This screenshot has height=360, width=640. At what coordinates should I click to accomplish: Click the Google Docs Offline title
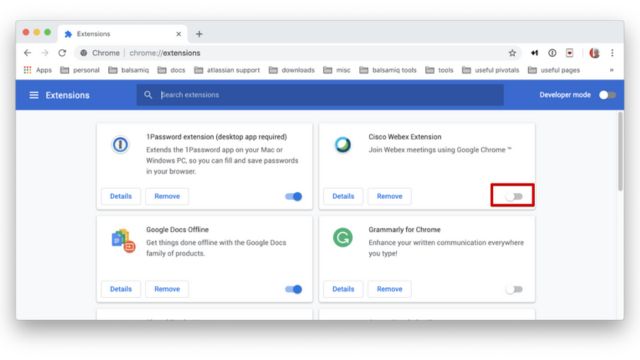(x=177, y=229)
